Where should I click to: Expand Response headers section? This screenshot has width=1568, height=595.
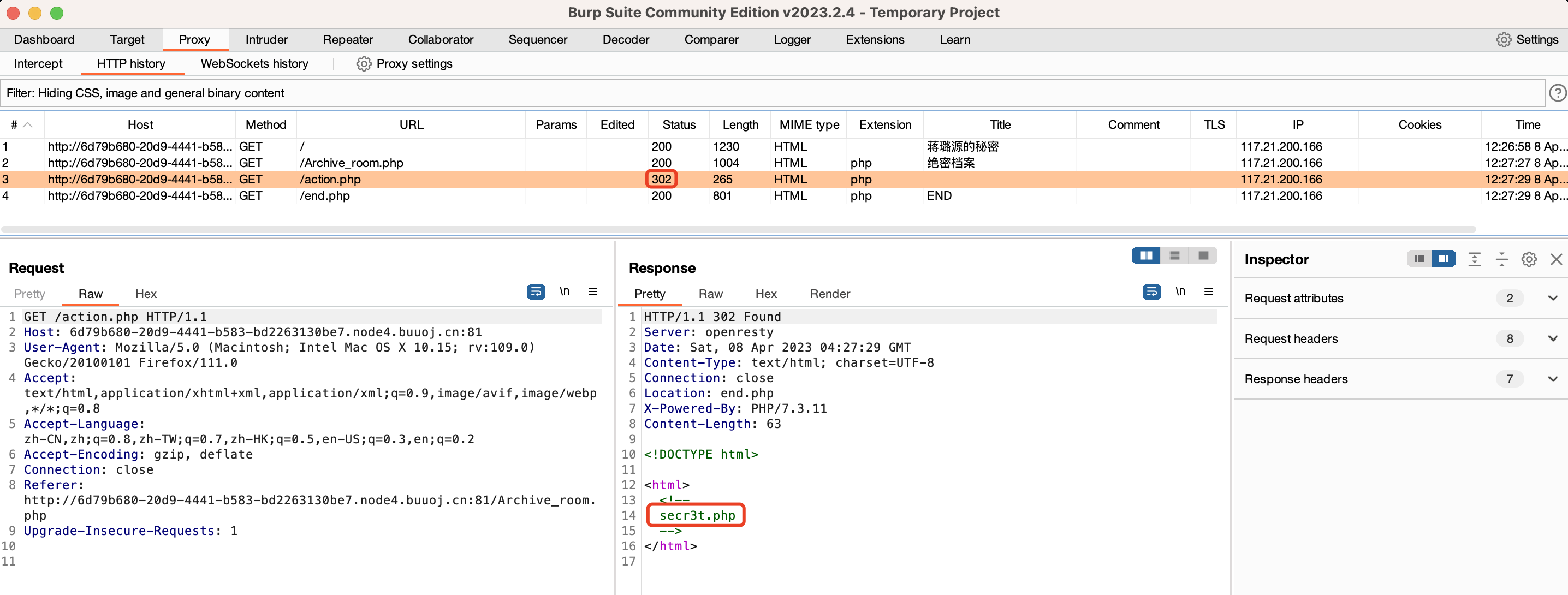(1552, 379)
